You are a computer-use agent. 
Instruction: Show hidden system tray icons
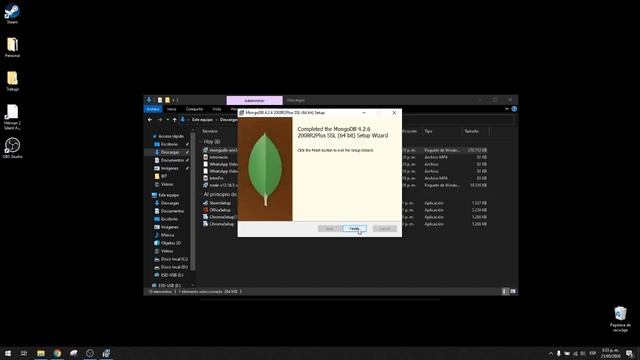click(x=551, y=353)
